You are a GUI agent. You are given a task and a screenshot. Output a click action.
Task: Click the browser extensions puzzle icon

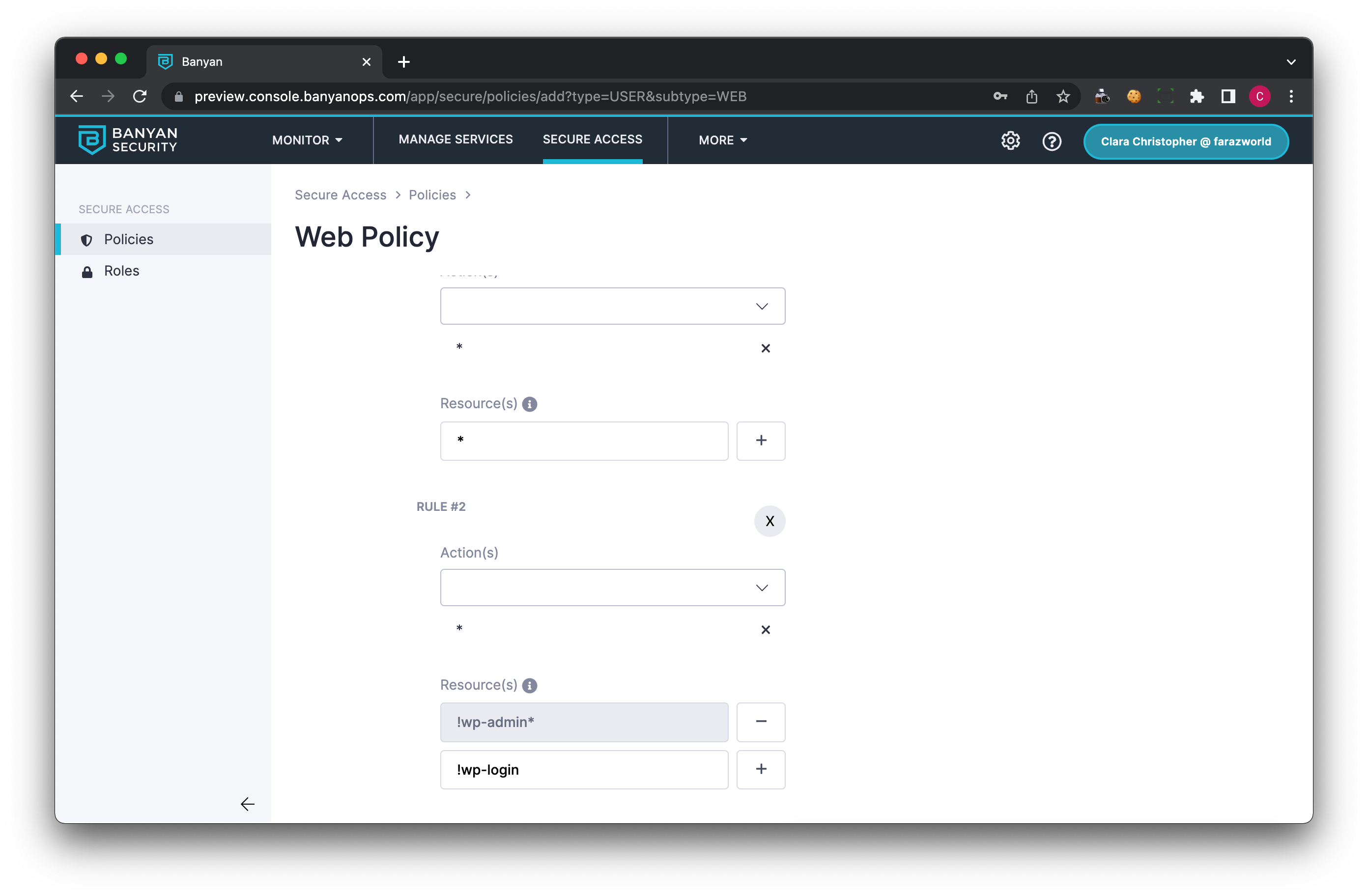[x=1197, y=96]
